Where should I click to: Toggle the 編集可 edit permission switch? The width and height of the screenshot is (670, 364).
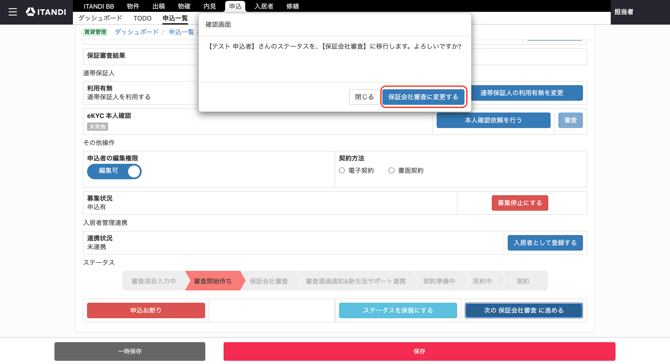pos(114,171)
